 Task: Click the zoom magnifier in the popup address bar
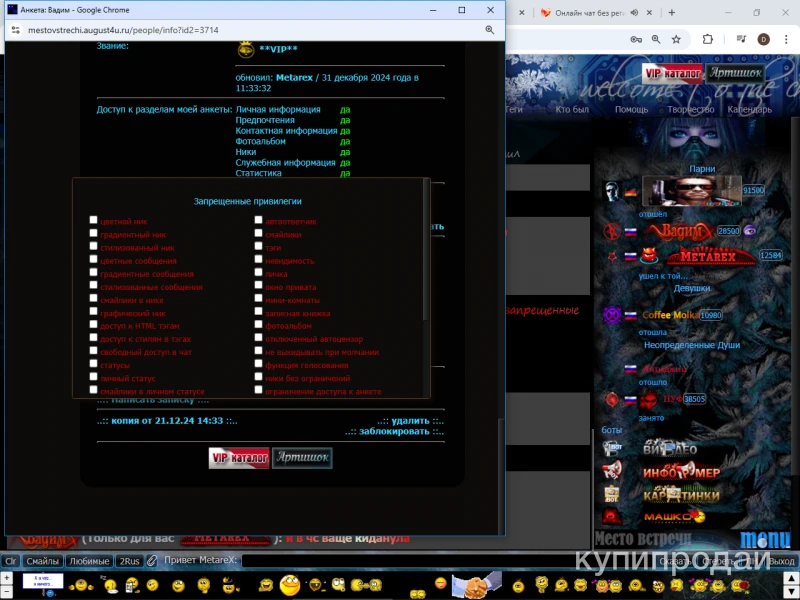coord(489,30)
